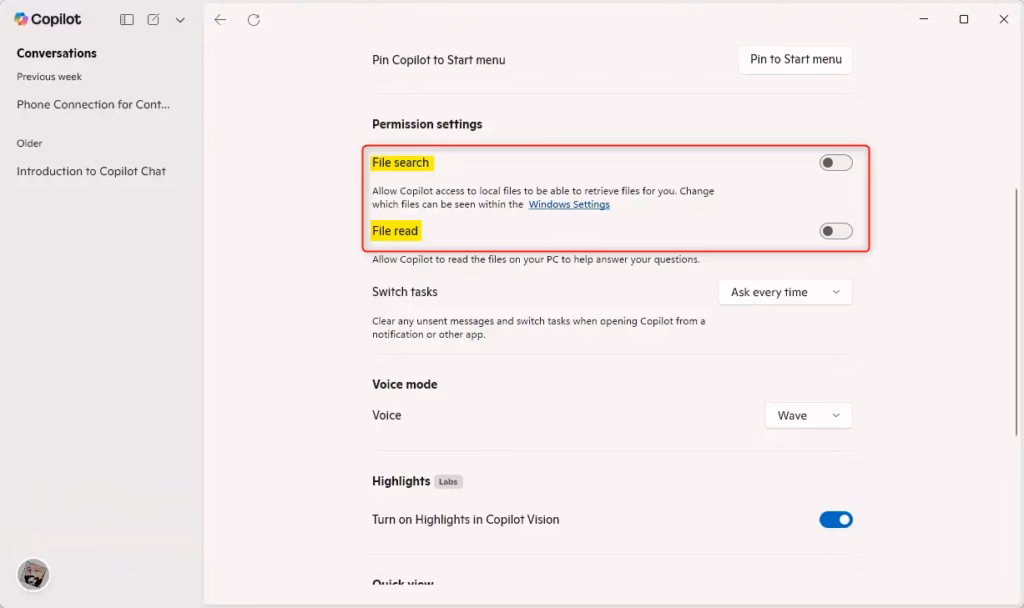Maximize the Copilot window
Screen dimensions: 1024x608
963,19
